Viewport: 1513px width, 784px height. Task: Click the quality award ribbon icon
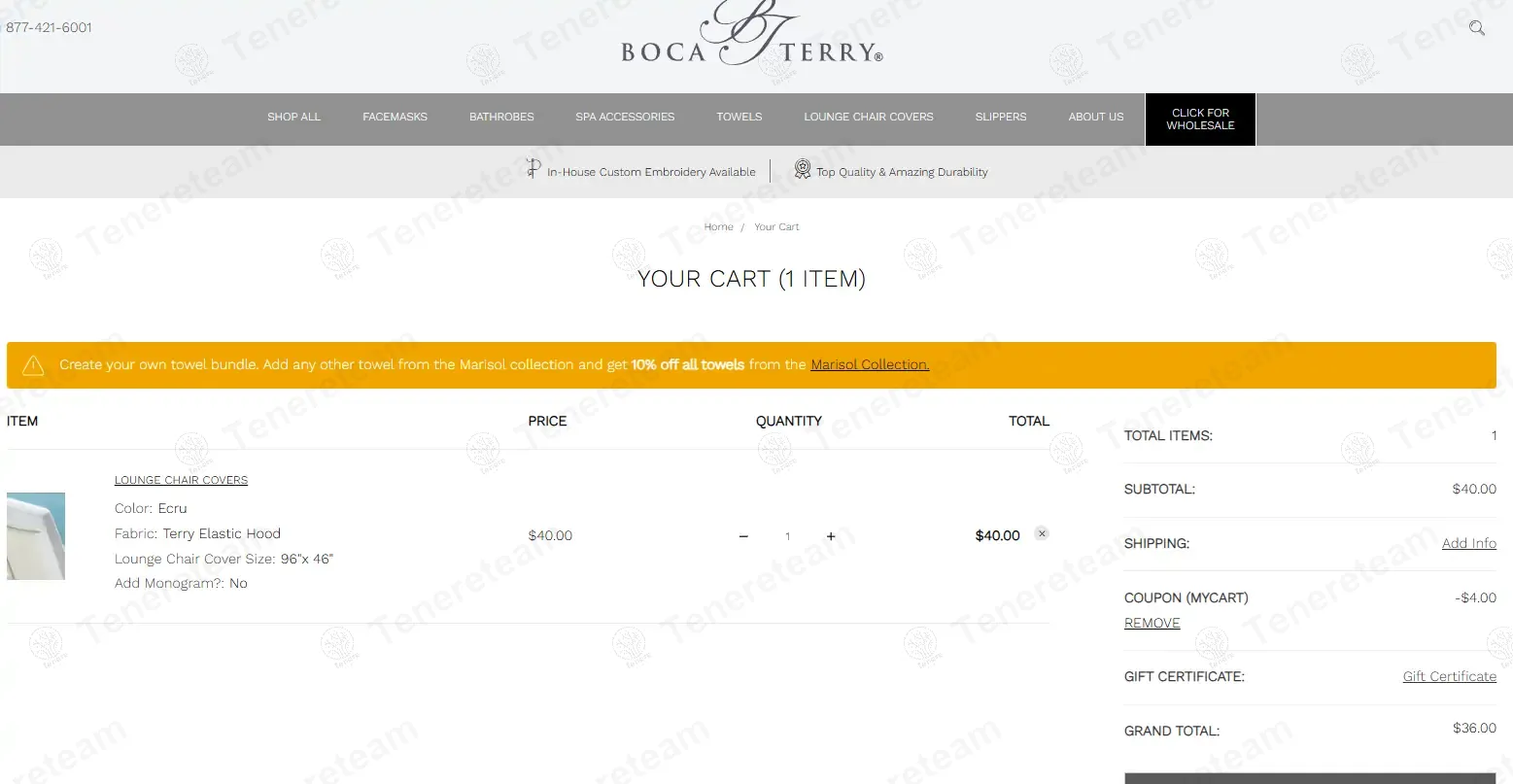click(802, 169)
